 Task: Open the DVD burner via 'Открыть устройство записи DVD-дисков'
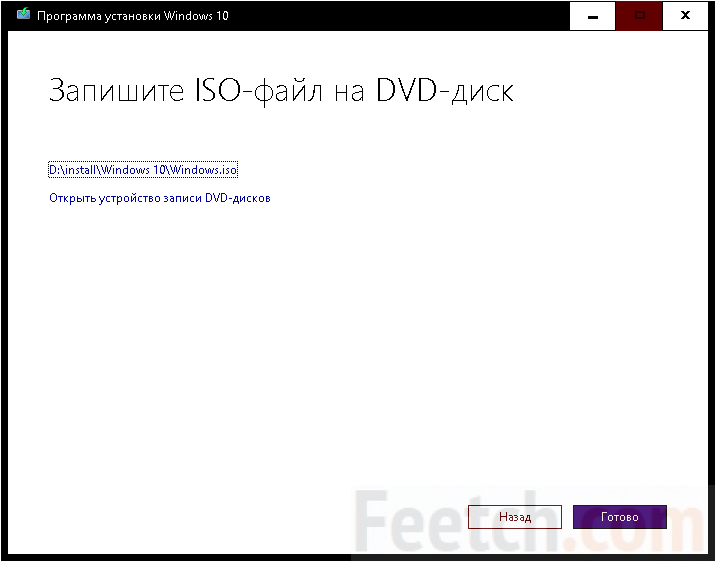tap(160, 198)
